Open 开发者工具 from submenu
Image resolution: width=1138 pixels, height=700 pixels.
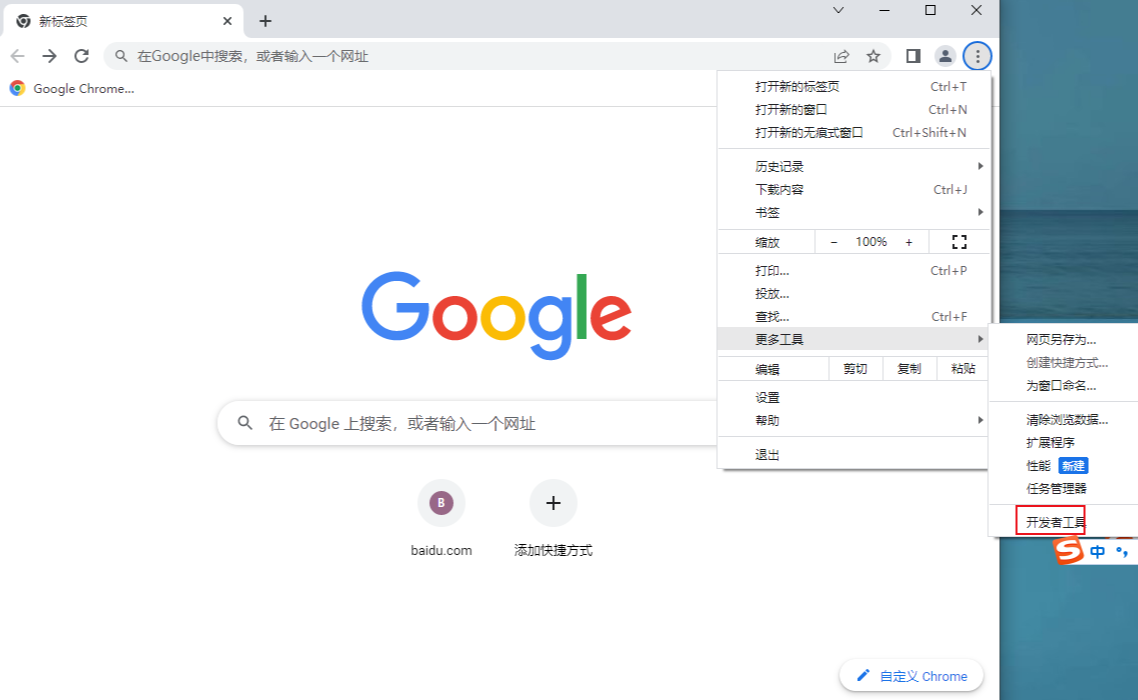[1064, 522]
